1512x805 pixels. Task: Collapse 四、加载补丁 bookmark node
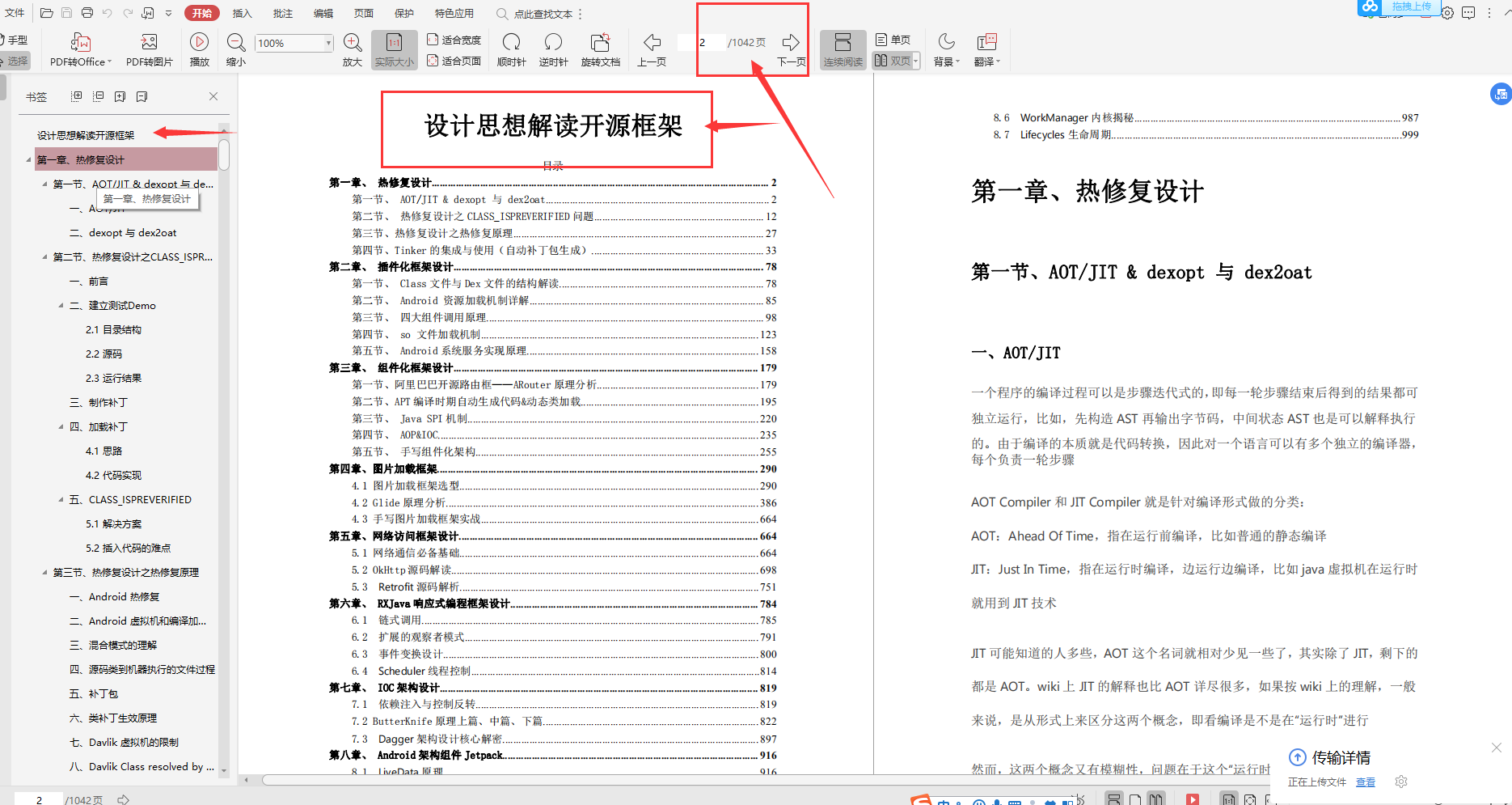[x=61, y=427]
